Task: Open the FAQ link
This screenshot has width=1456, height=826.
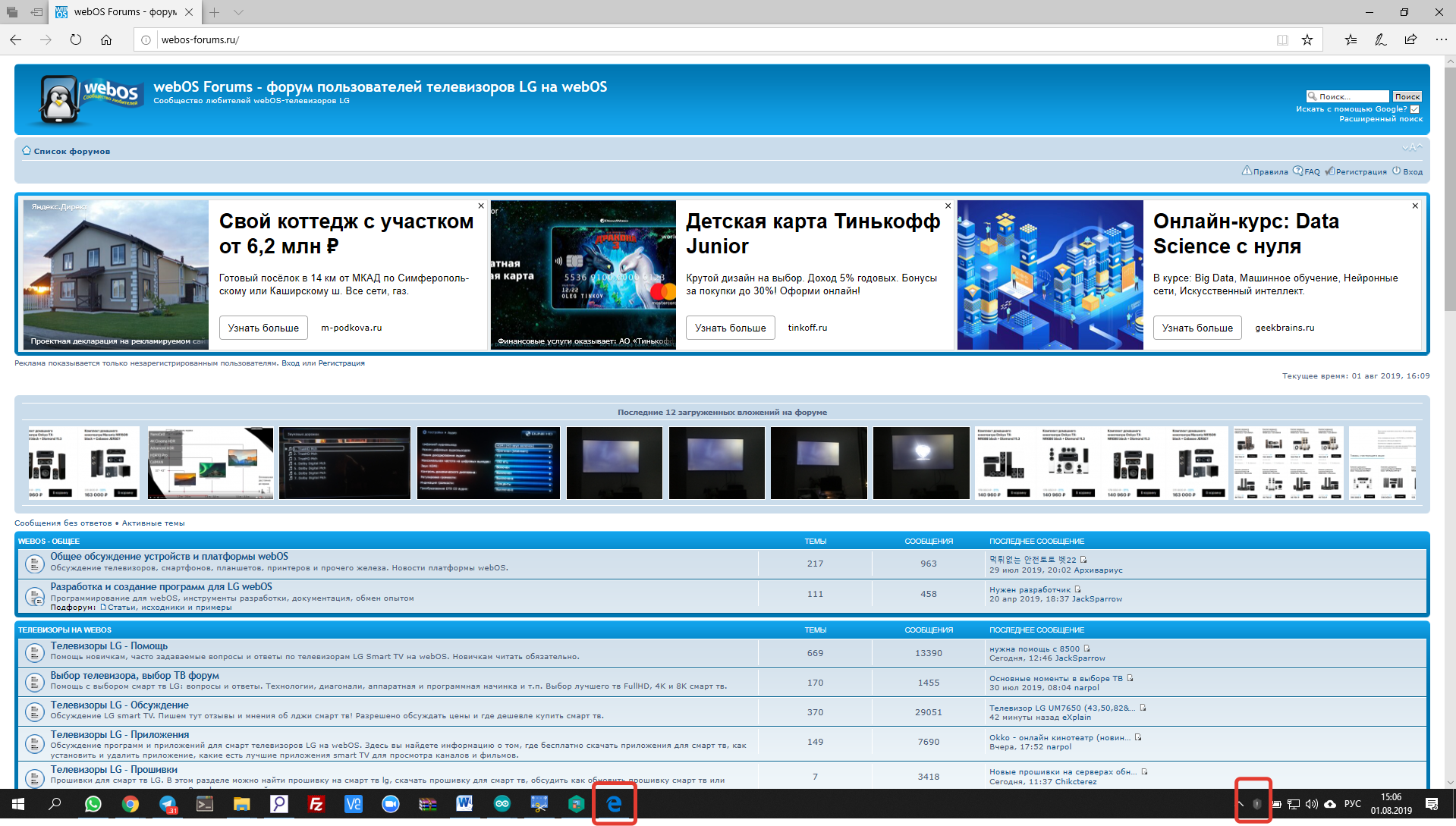Action: click(x=1312, y=171)
